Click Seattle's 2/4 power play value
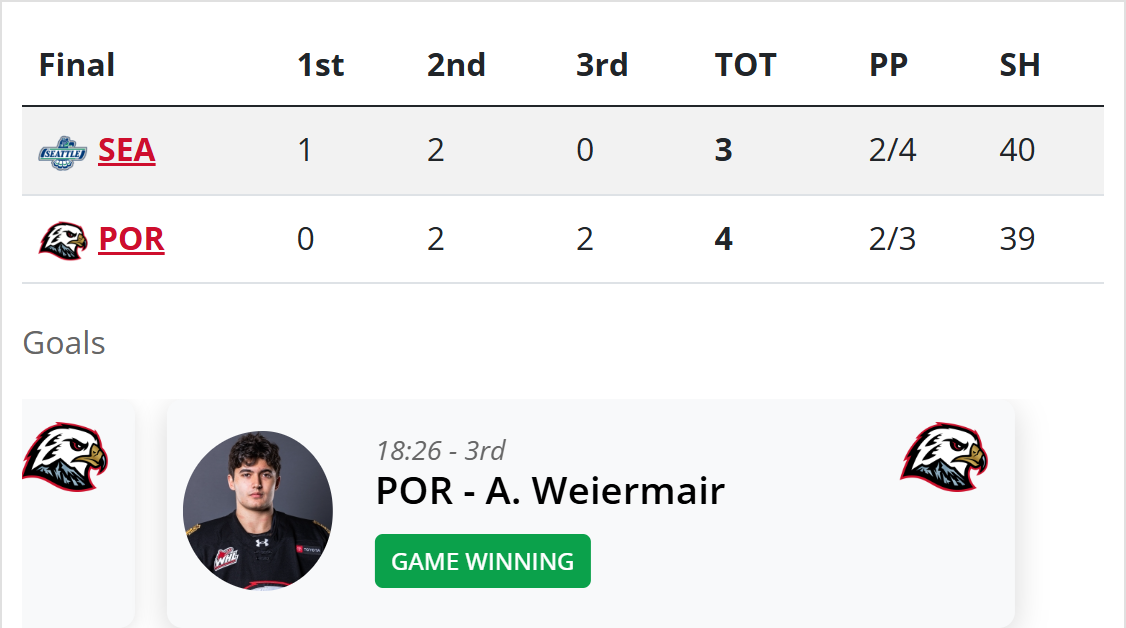Viewport: 1126px width, 628px height. click(x=892, y=151)
